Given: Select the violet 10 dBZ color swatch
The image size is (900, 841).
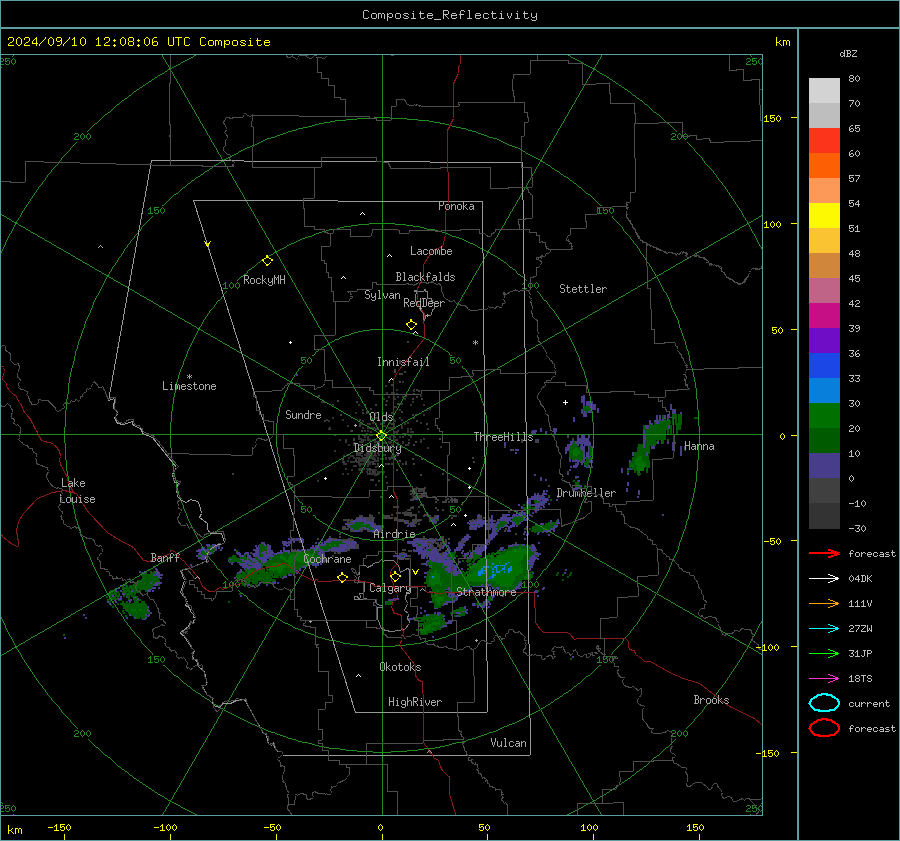Looking at the screenshot, I should pyautogui.click(x=824, y=465).
